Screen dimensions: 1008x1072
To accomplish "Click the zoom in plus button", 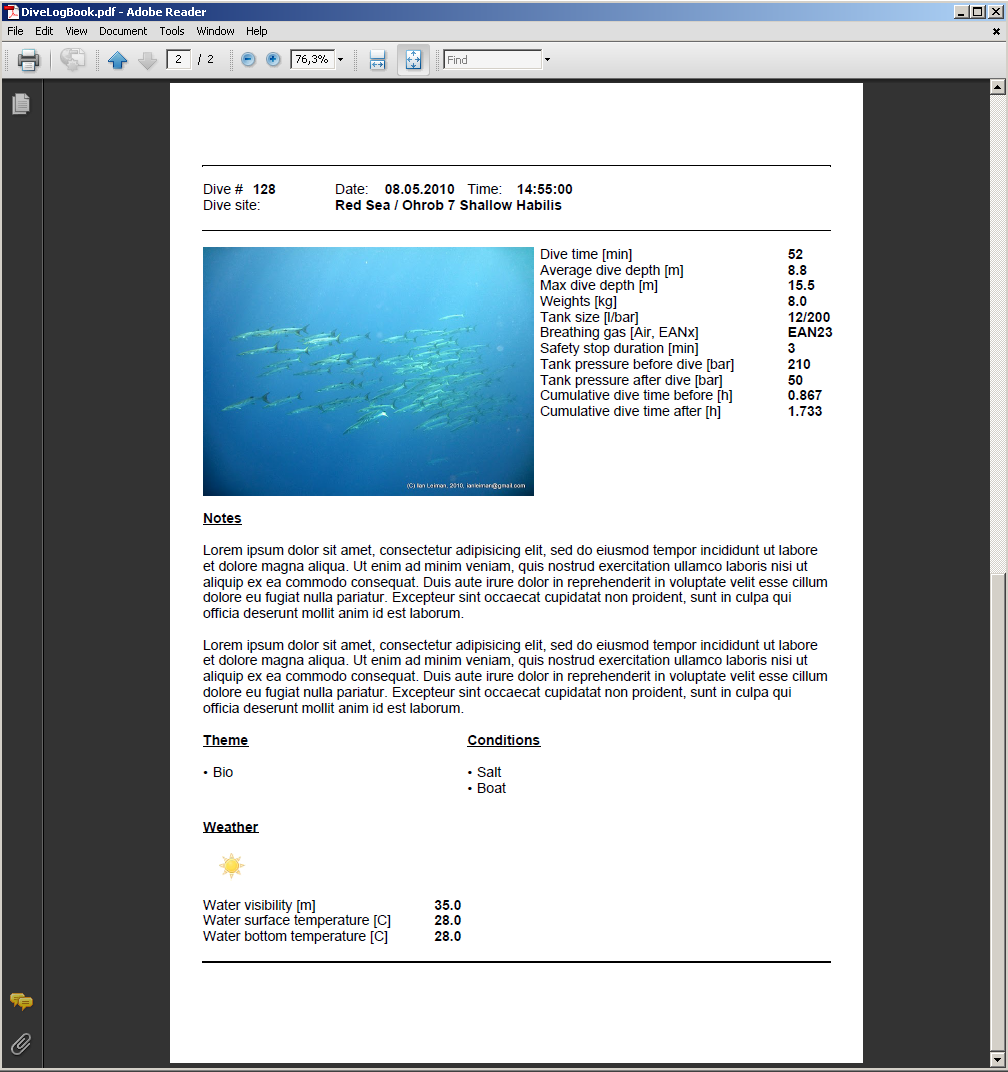I will (x=273, y=60).
